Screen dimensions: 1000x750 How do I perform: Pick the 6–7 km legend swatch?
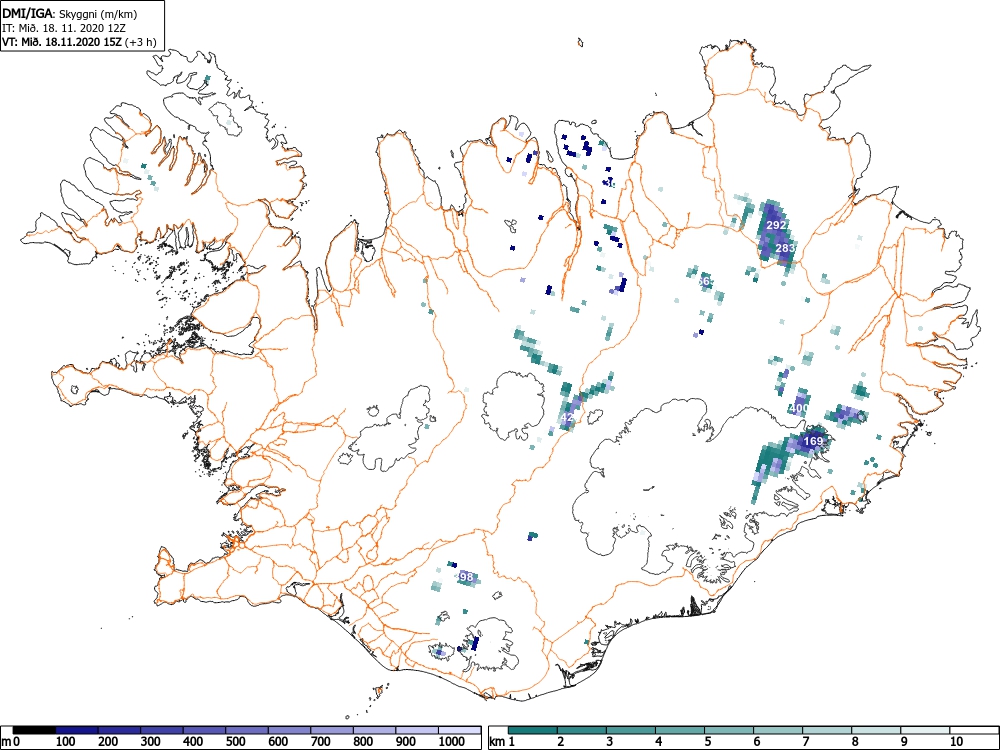click(778, 730)
